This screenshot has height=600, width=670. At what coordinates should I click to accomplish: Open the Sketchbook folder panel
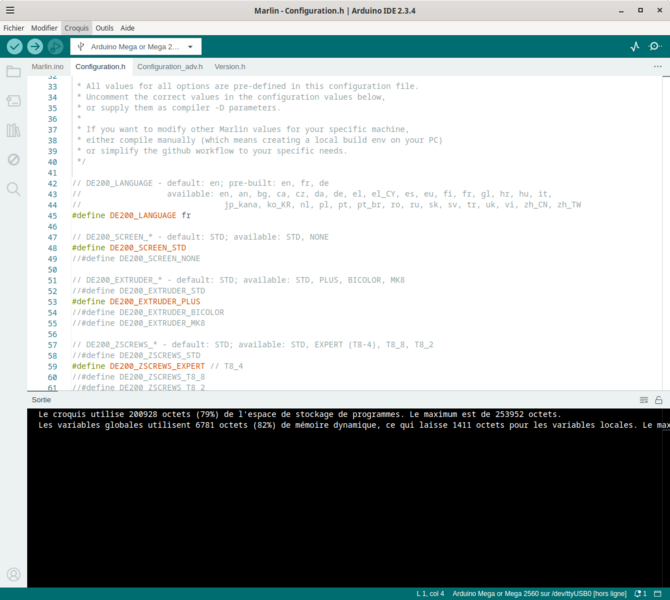coord(13,71)
